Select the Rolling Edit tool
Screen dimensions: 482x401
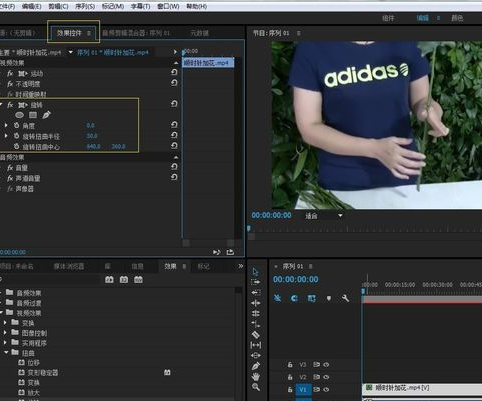255,313
